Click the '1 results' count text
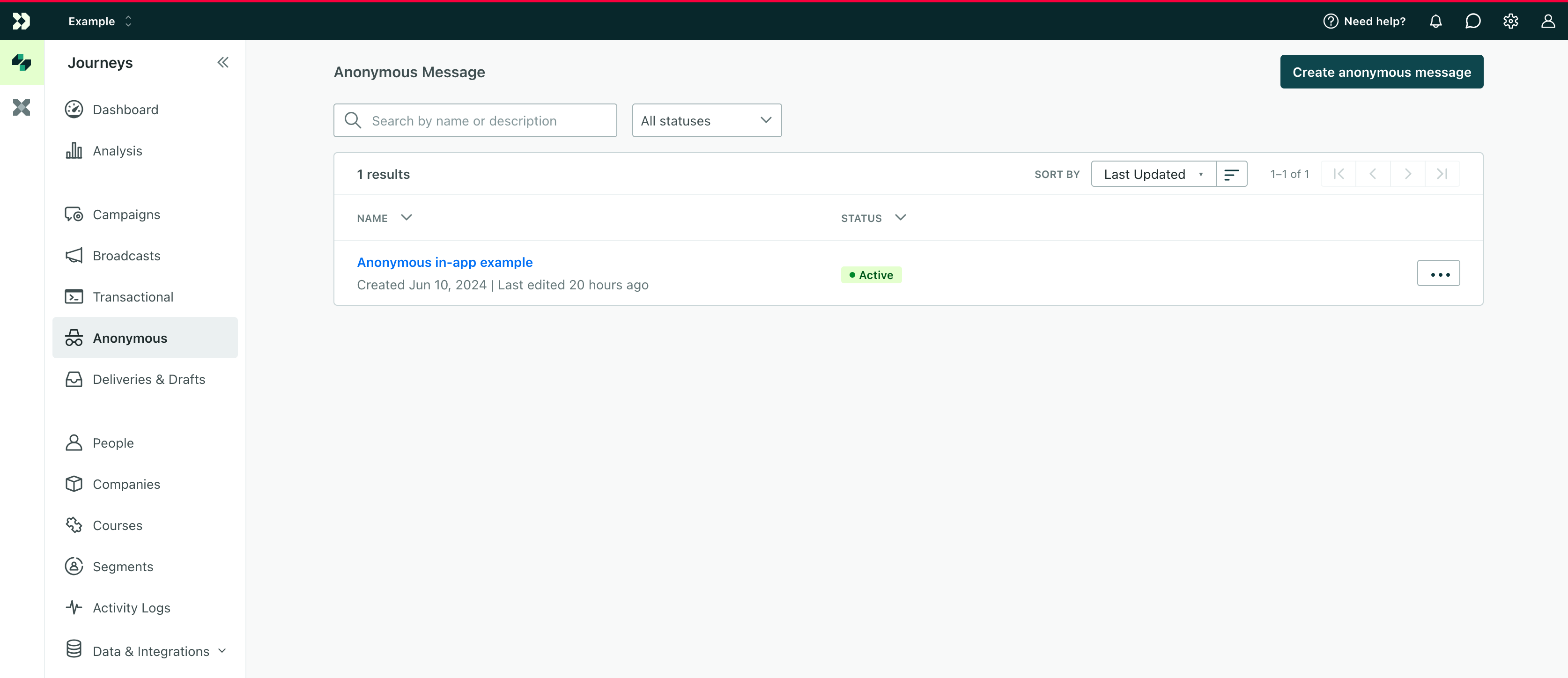Viewport: 1568px width, 678px height. [384, 174]
